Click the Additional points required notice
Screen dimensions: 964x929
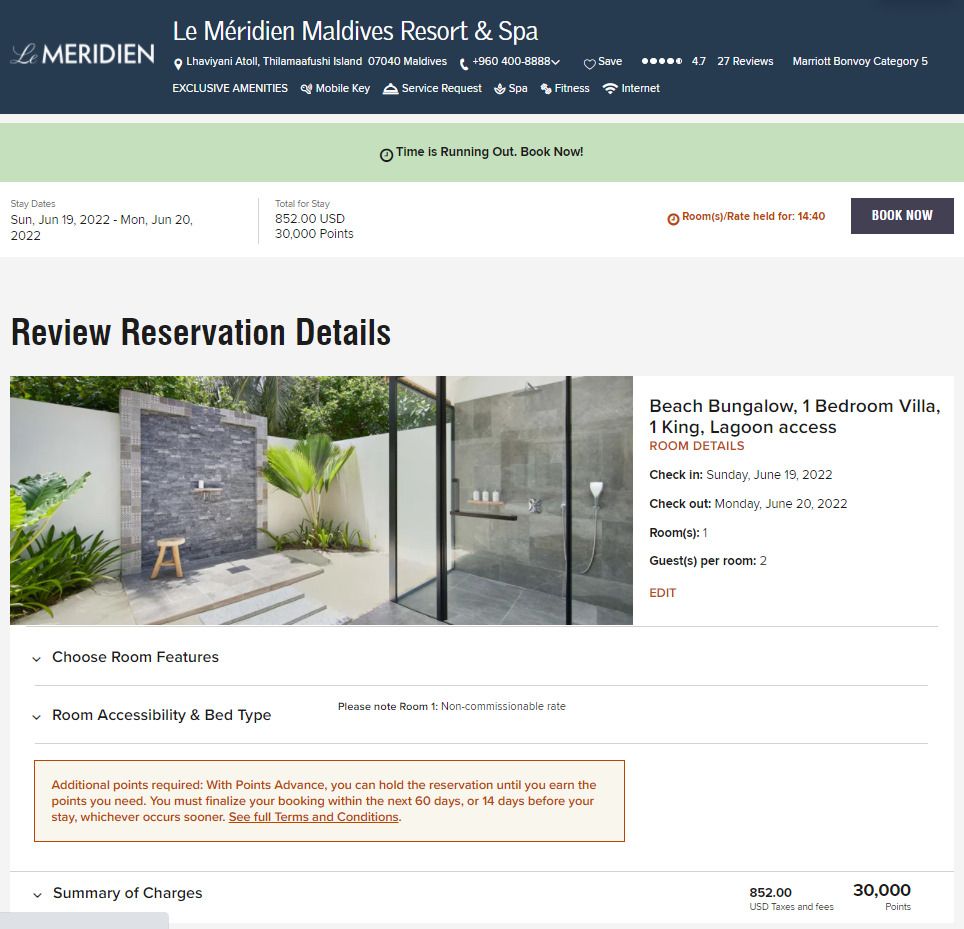coord(330,801)
